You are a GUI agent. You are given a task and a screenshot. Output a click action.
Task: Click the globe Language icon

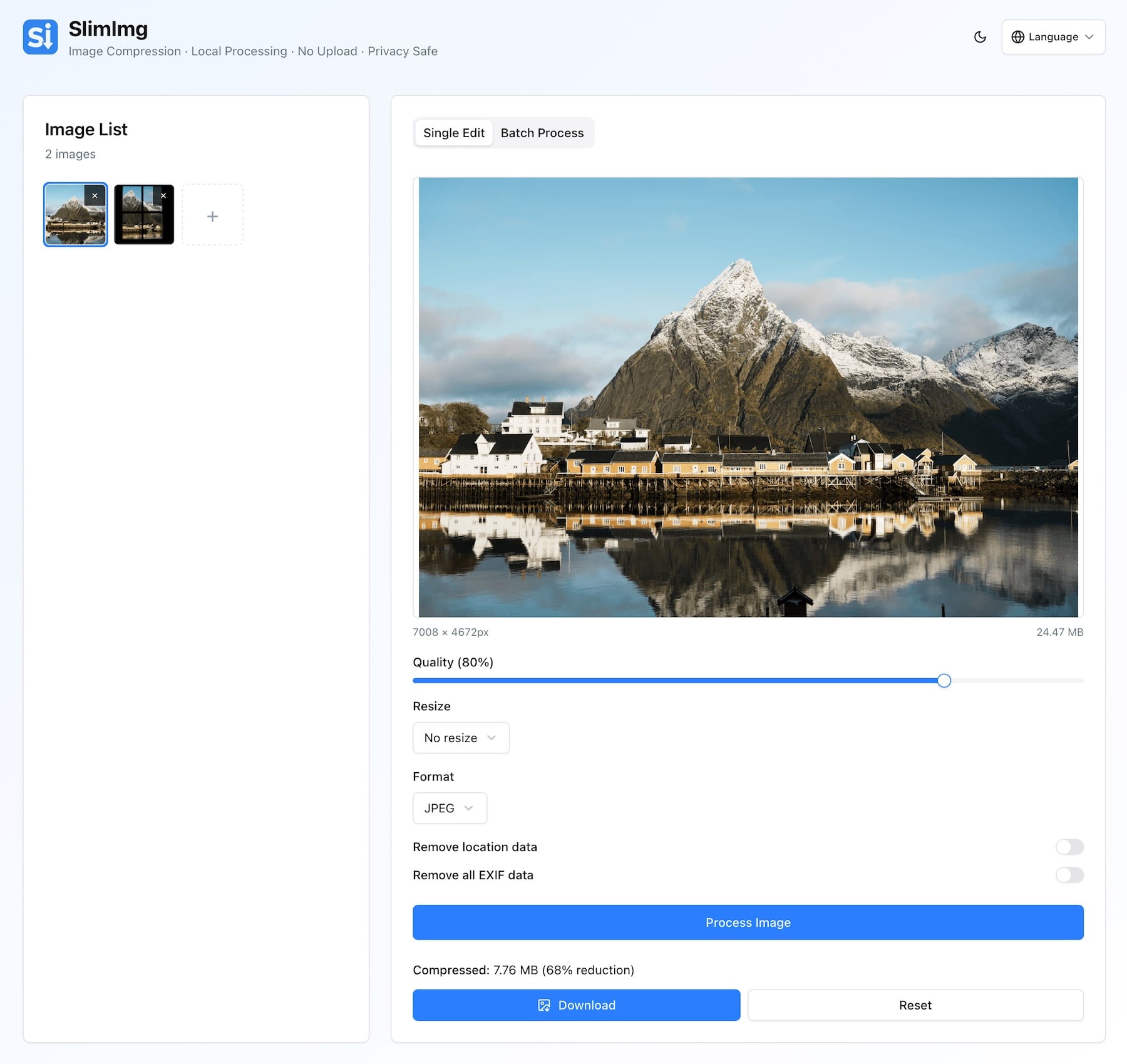pyautogui.click(x=1017, y=36)
